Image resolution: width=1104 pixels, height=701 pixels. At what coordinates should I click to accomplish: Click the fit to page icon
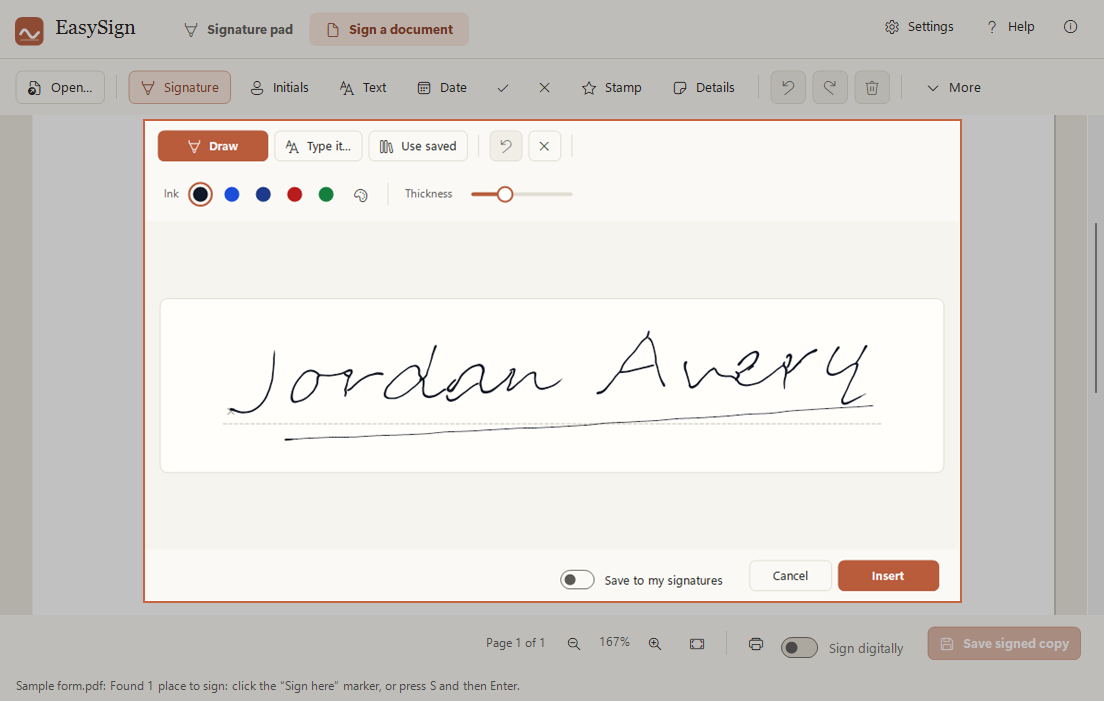tap(697, 643)
